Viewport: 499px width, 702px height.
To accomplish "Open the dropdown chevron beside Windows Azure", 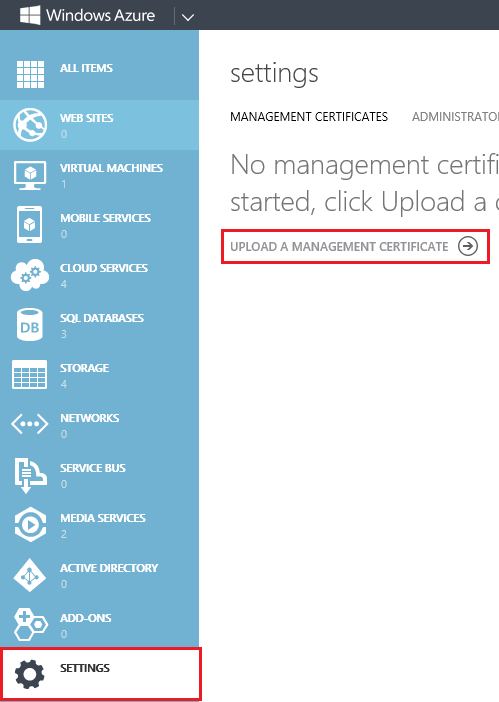I will click(188, 17).
